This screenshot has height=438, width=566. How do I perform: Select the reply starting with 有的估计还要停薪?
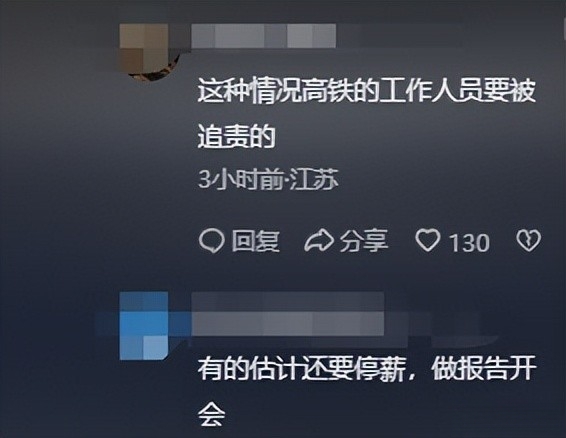[x=366, y=392]
